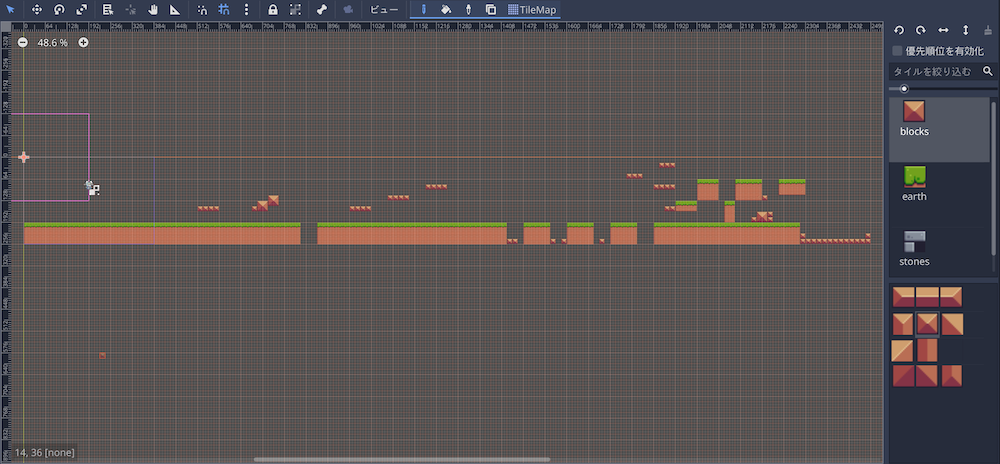Switch to the Rotate Mode tool
The height and width of the screenshot is (464, 1000).
59,10
